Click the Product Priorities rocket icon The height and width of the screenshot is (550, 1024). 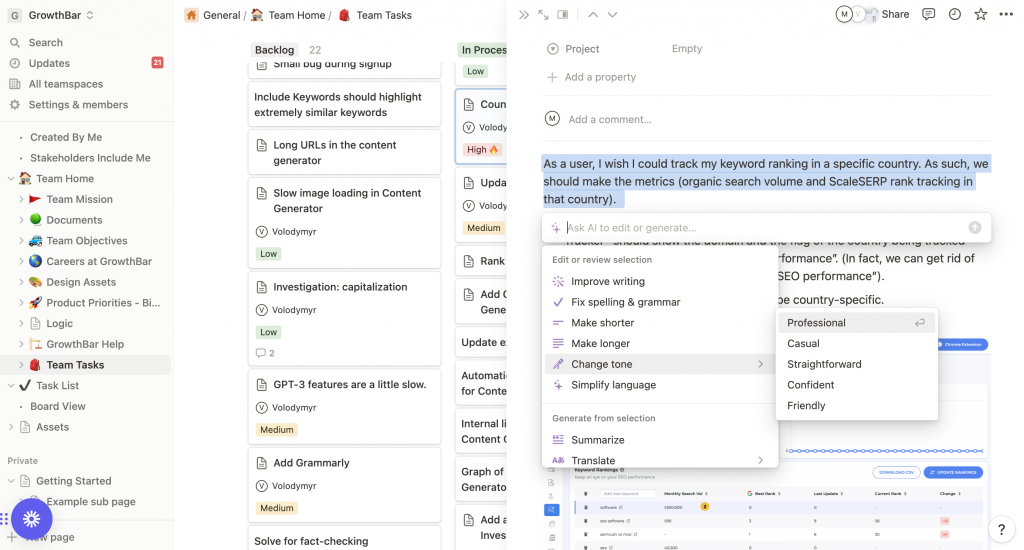click(35, 302)
